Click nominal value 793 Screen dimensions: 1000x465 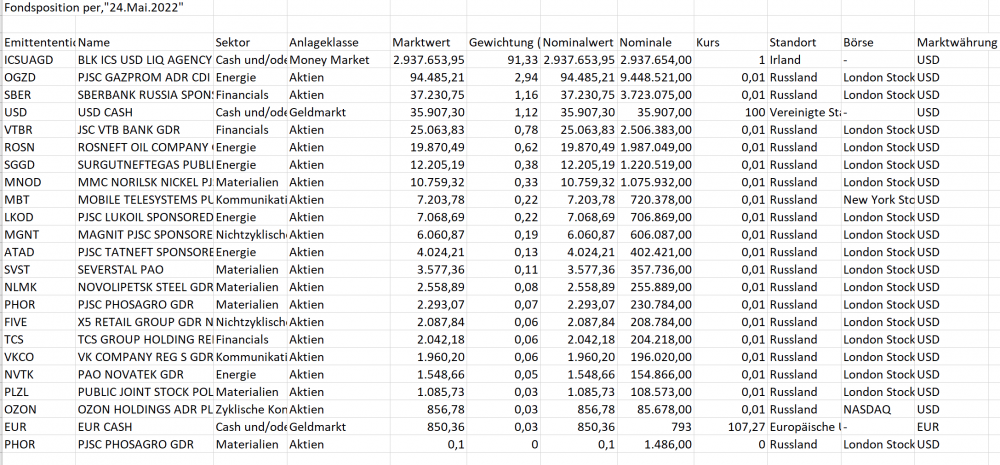tap(655, 426)
